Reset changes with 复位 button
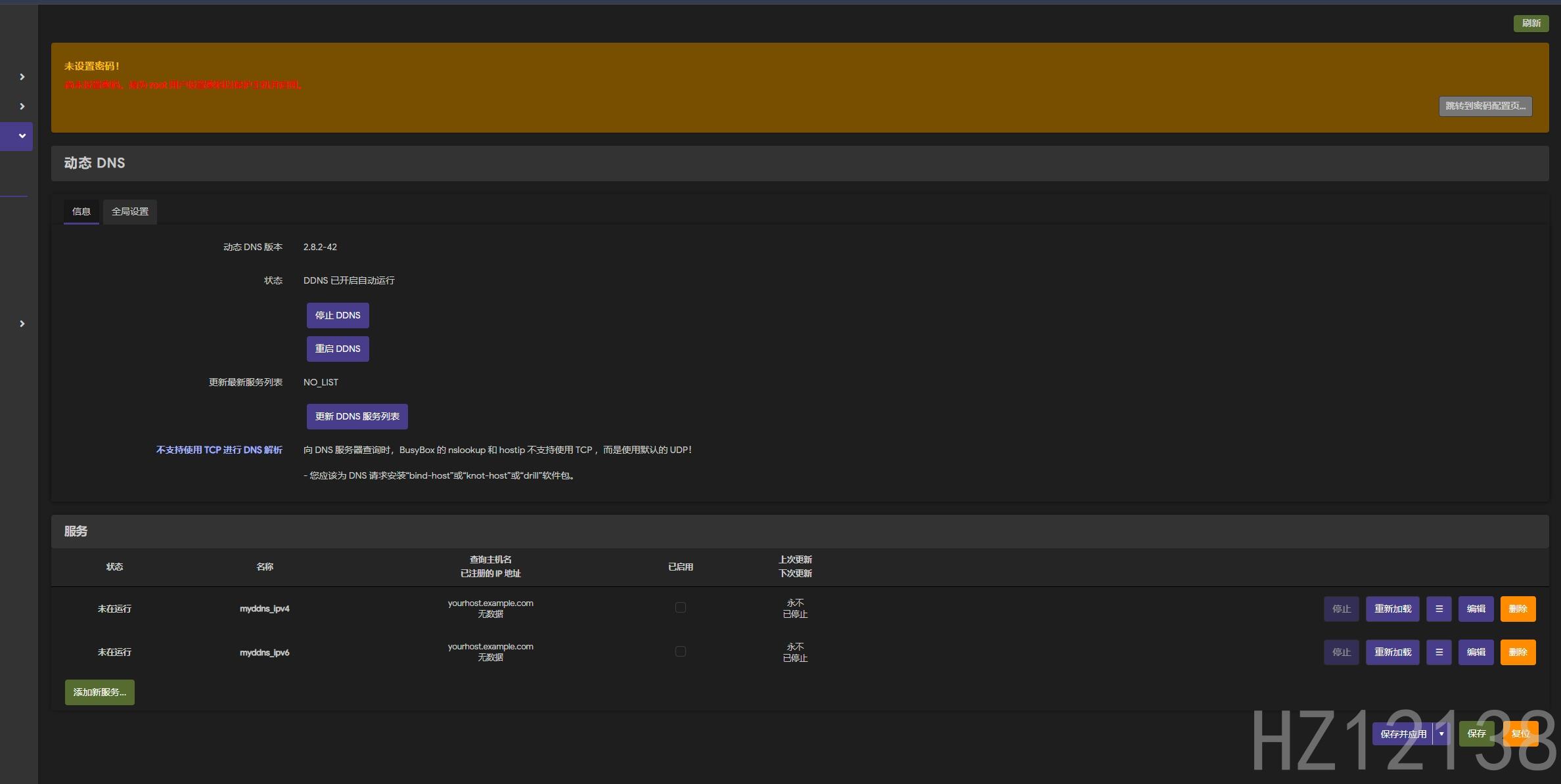Image resolution: width=1561 pixels, height=784 pixels. click(x=1520, y=733)
